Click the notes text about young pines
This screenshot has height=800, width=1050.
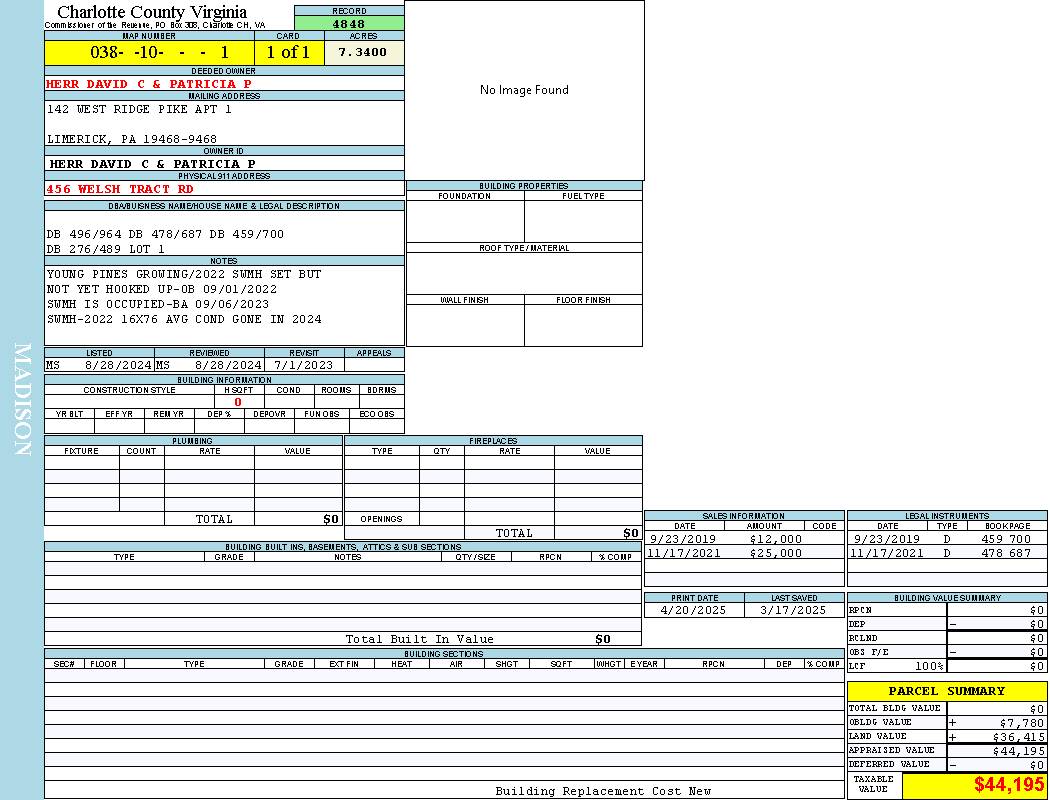tap(184, 274)
